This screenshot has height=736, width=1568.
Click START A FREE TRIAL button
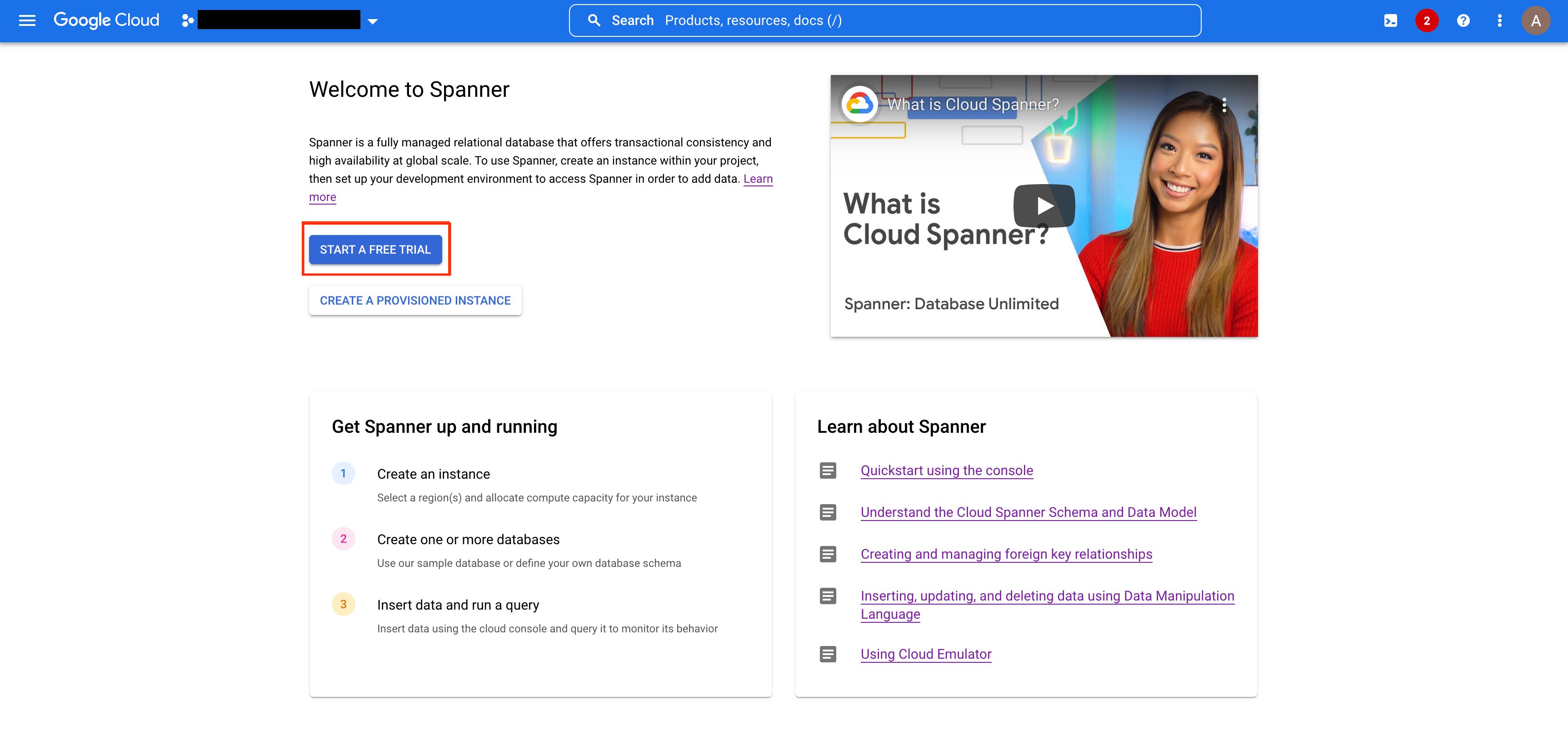376,250
